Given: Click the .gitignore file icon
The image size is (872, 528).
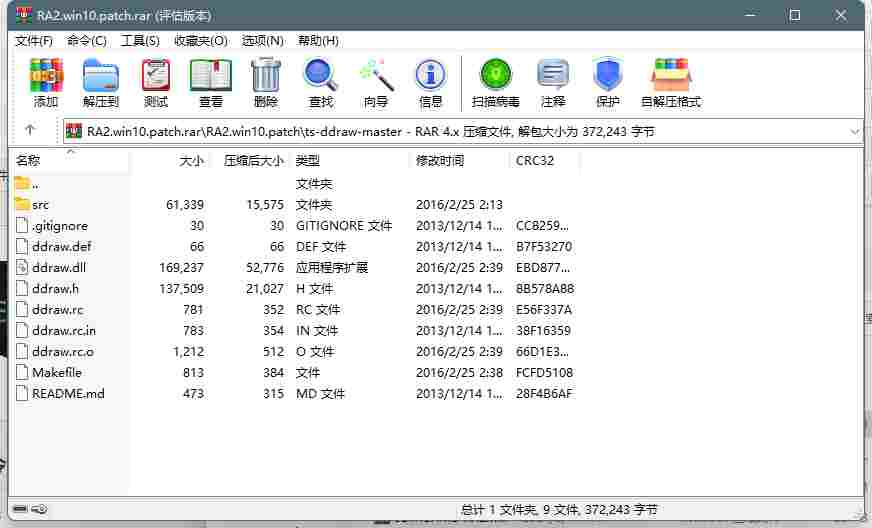Looking at the screenshot, I should coord(22,225).
